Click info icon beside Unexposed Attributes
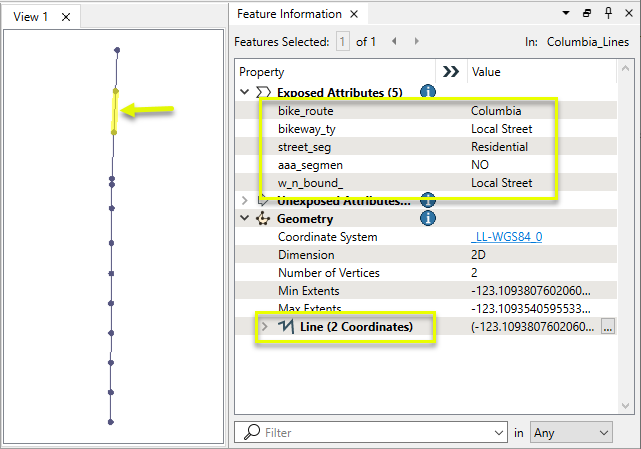 pos(428,201)
